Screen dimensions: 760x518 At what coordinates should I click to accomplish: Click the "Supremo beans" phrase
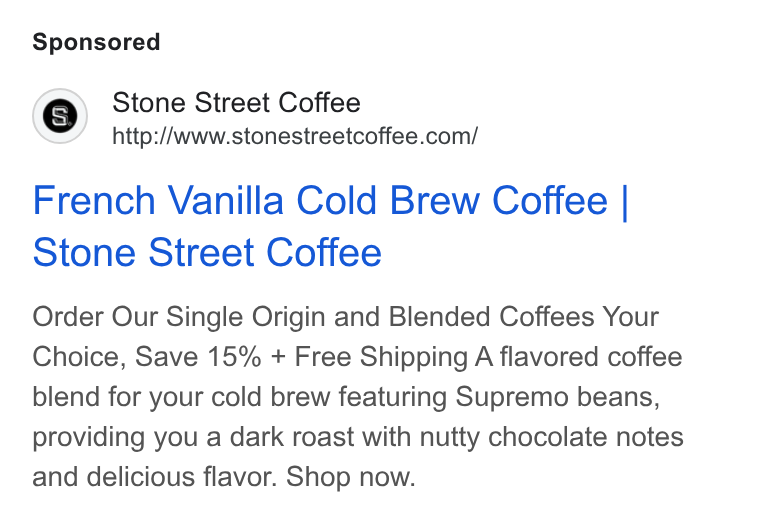click(557, 397)
